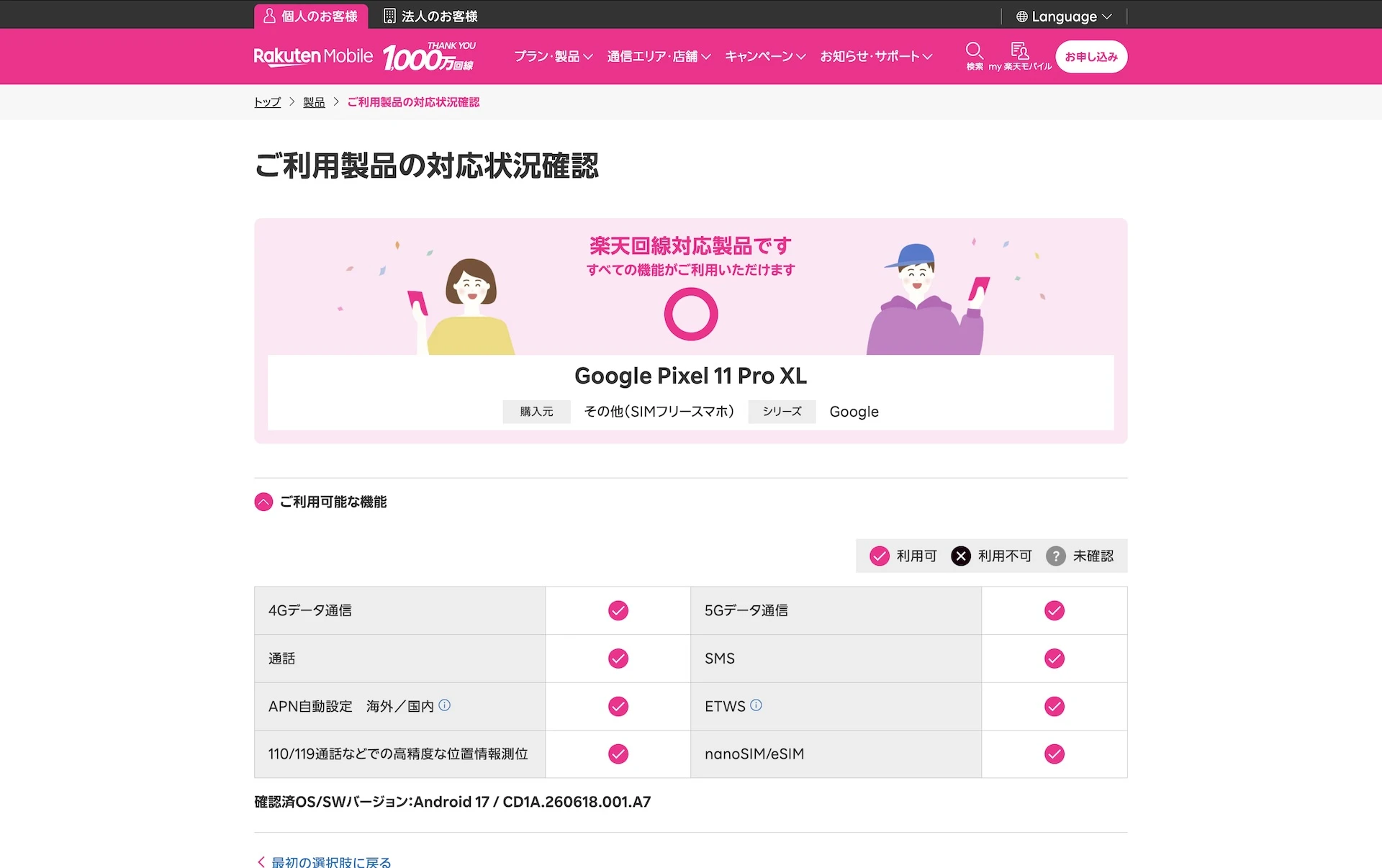
Task: Go to トップ breadcrumb link
Action: [267, 102]
